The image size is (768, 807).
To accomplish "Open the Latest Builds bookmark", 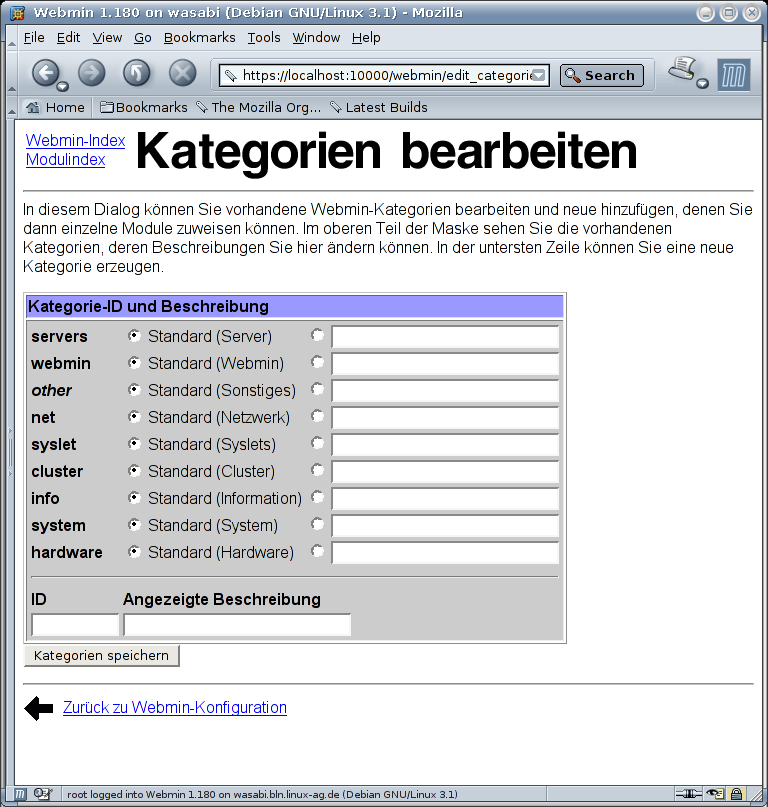I will coord(379,108).
